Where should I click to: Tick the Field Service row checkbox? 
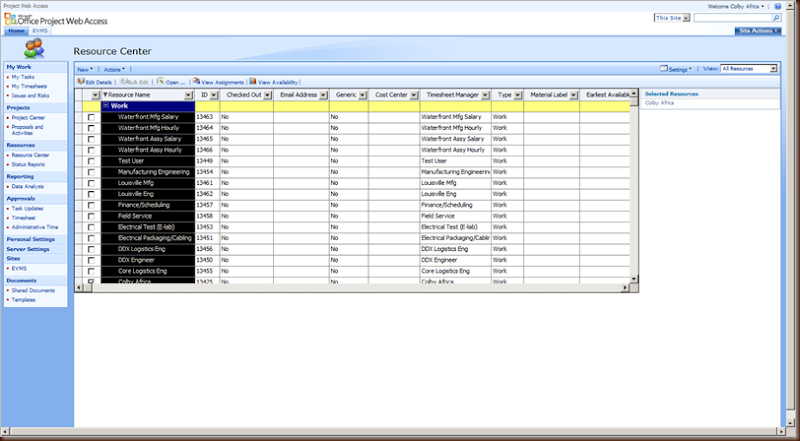(91, 216)
